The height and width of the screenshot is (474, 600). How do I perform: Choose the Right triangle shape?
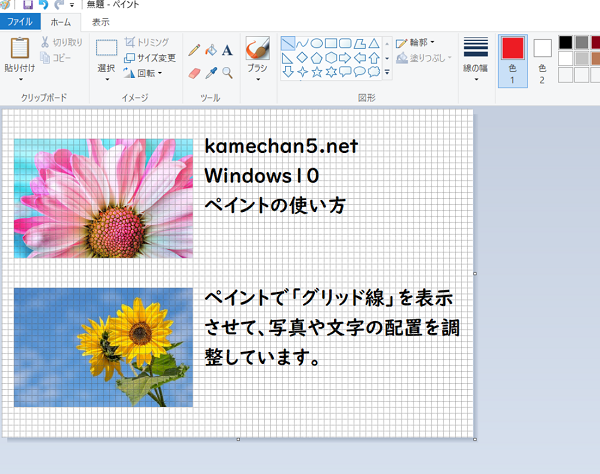click(288, 58)
